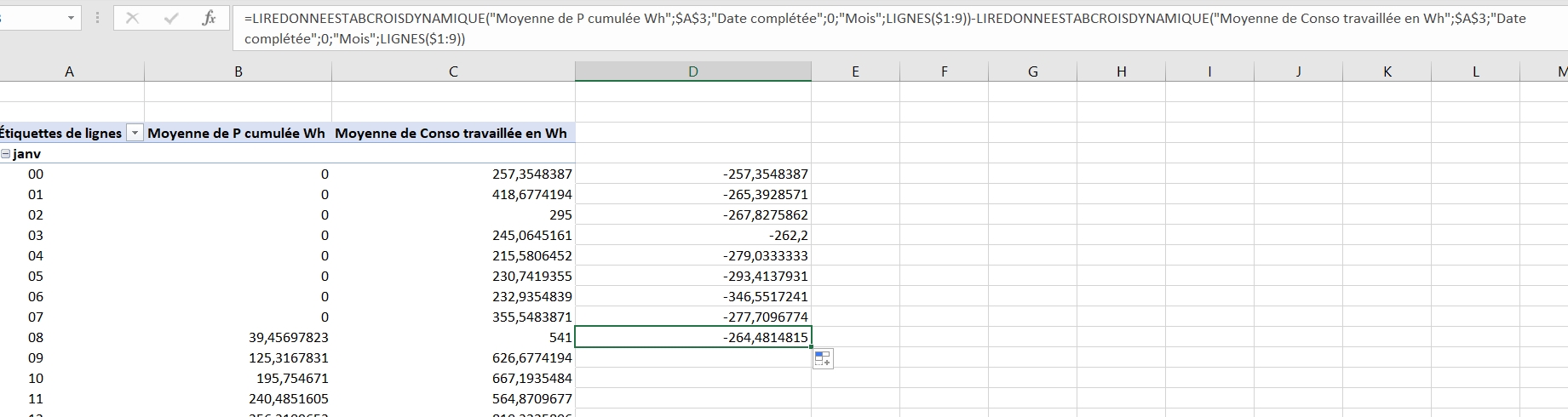
Task: Confirm the formula with the checkmark icon
Action: pyautogui.click(x=171, y=18)
